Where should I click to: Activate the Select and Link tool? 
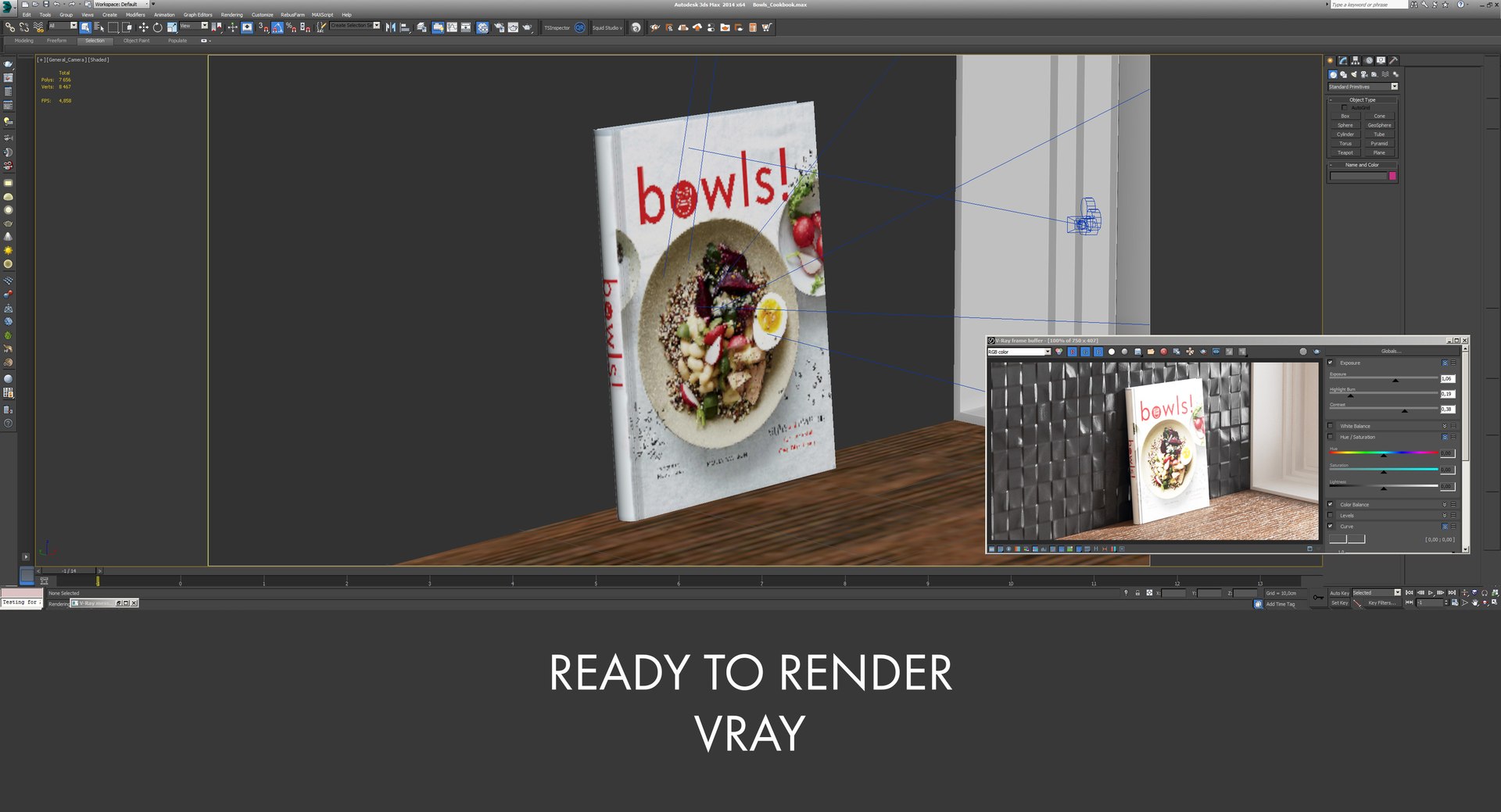coord(10,27)
